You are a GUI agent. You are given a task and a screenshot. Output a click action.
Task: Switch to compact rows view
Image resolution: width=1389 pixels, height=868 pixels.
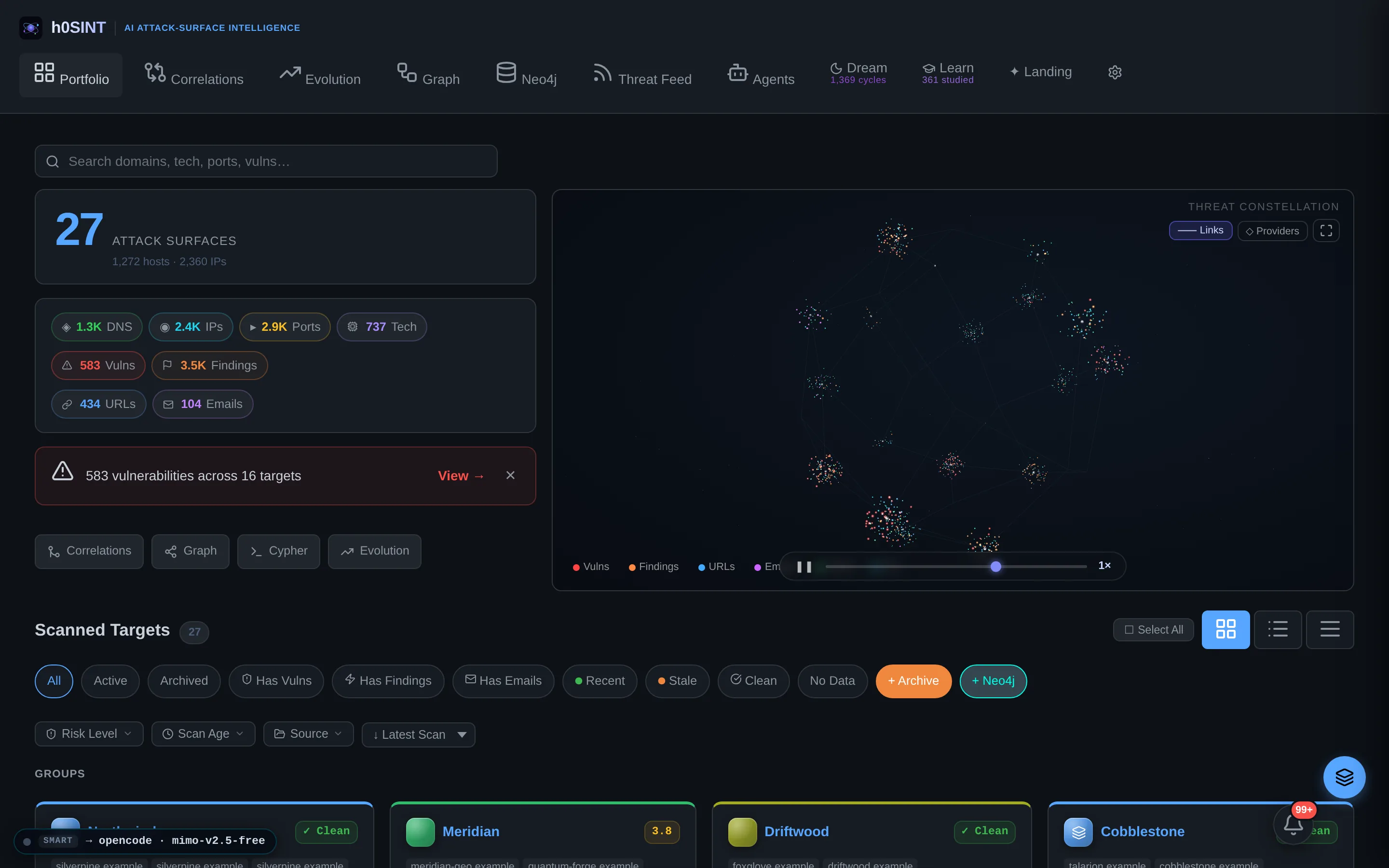[1330, 629]
